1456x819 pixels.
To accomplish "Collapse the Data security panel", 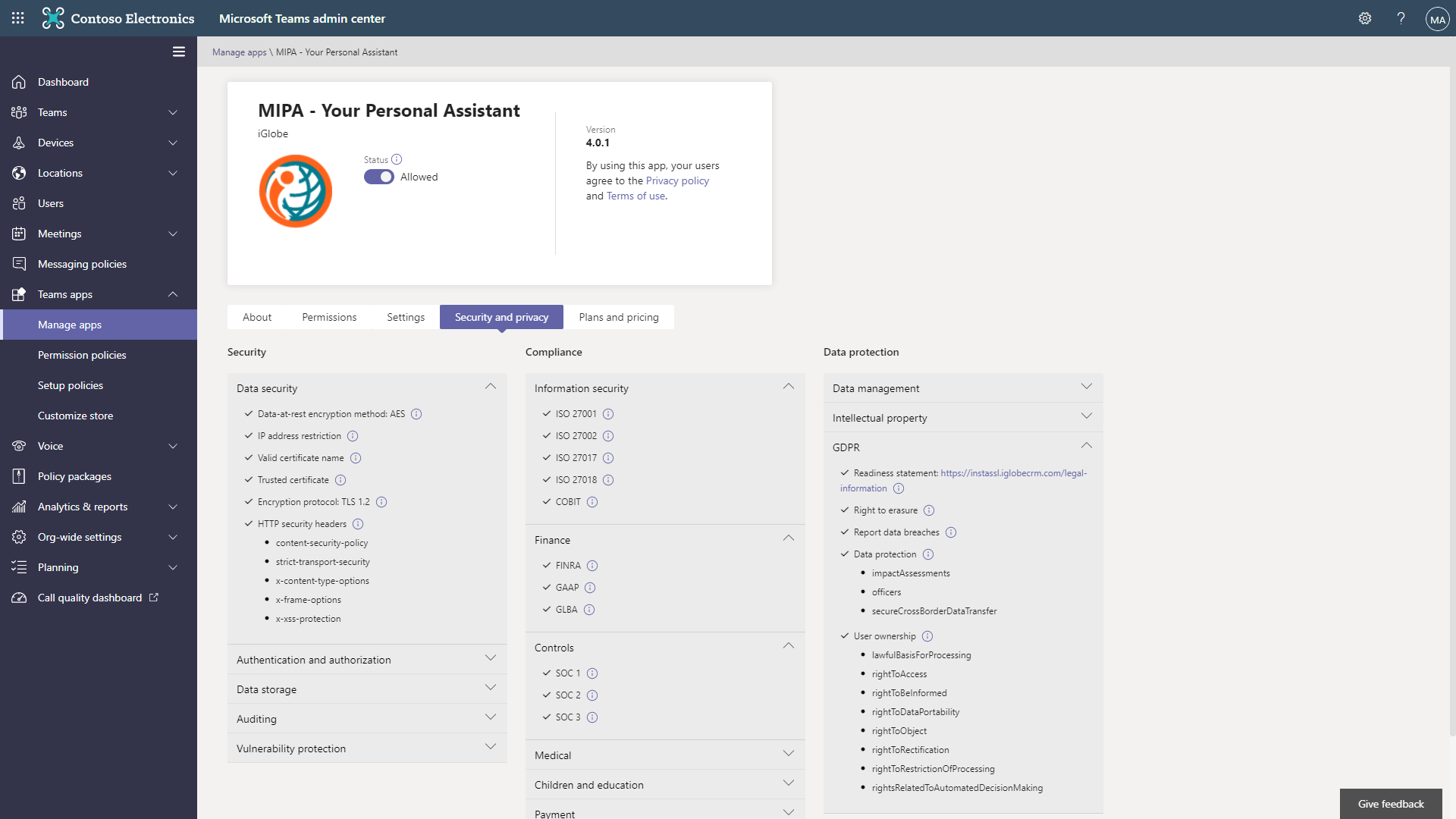I will pos(491,387).
